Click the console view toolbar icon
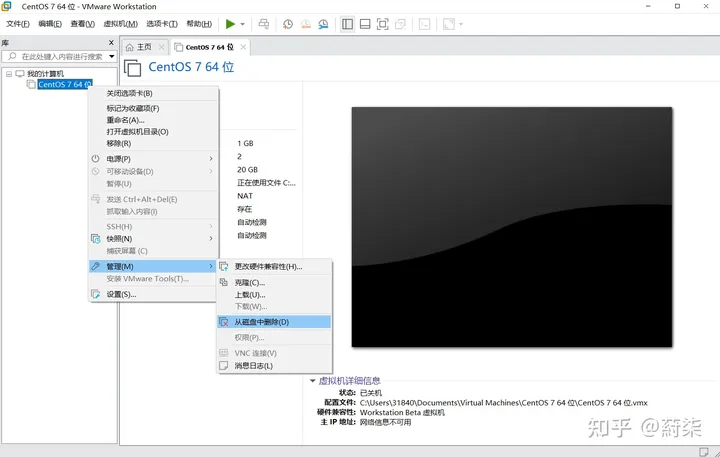The image size is (720, 457). 425,24
